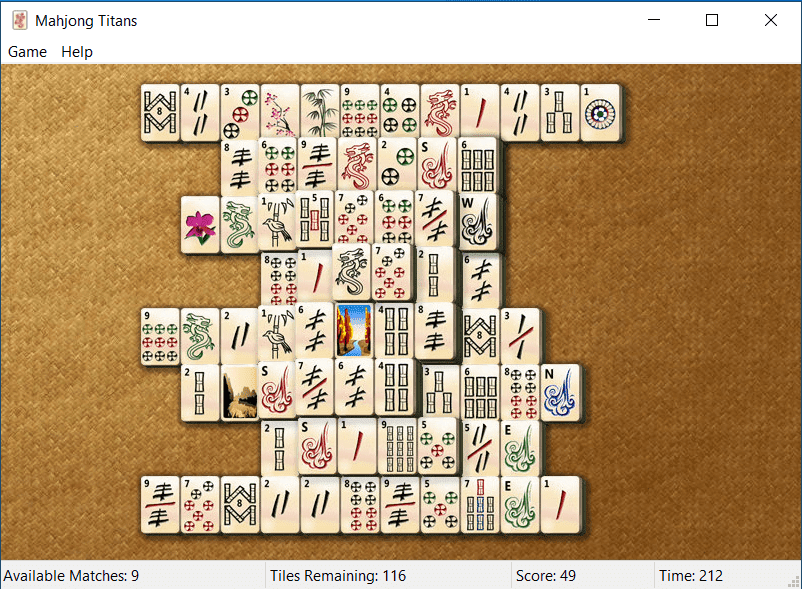This screenshot has height=589, width=802.
Task: Select the pink orchid flower tile
Action: point(200,224)
